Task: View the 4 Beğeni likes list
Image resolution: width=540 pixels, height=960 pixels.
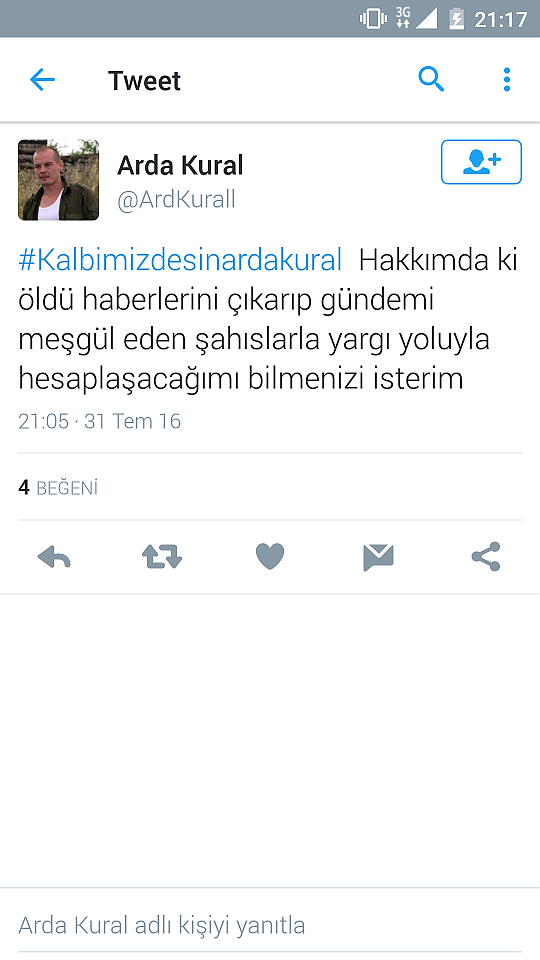Action: [x=58, y=488]
